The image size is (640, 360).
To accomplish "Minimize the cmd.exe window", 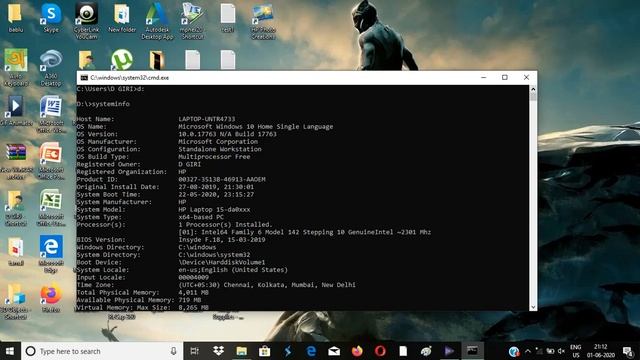I will tap(484, 78).
